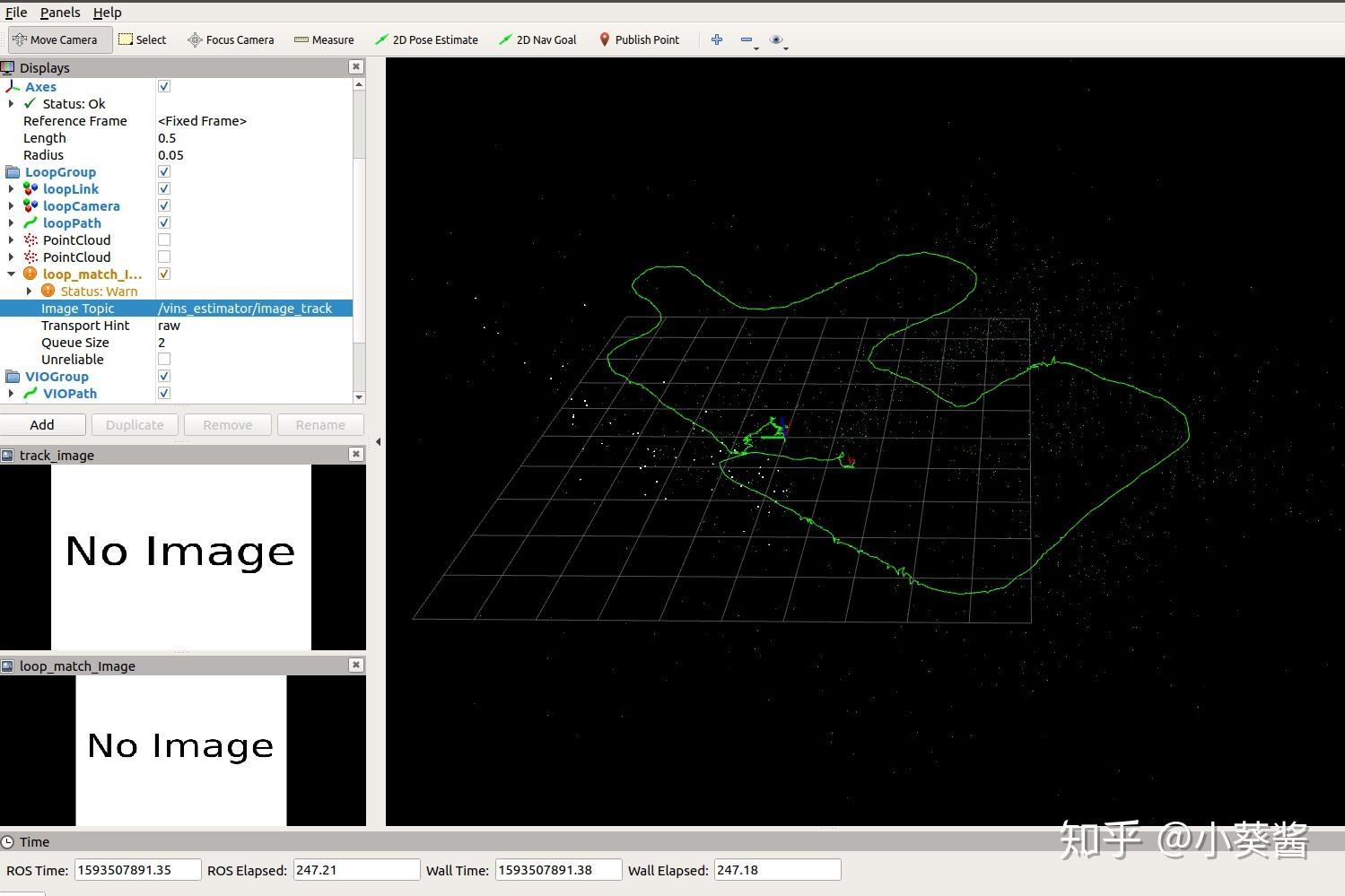The image size is (1345, 896).
Task: Click the blue plus add-tool icon
Action: point(717,39)
